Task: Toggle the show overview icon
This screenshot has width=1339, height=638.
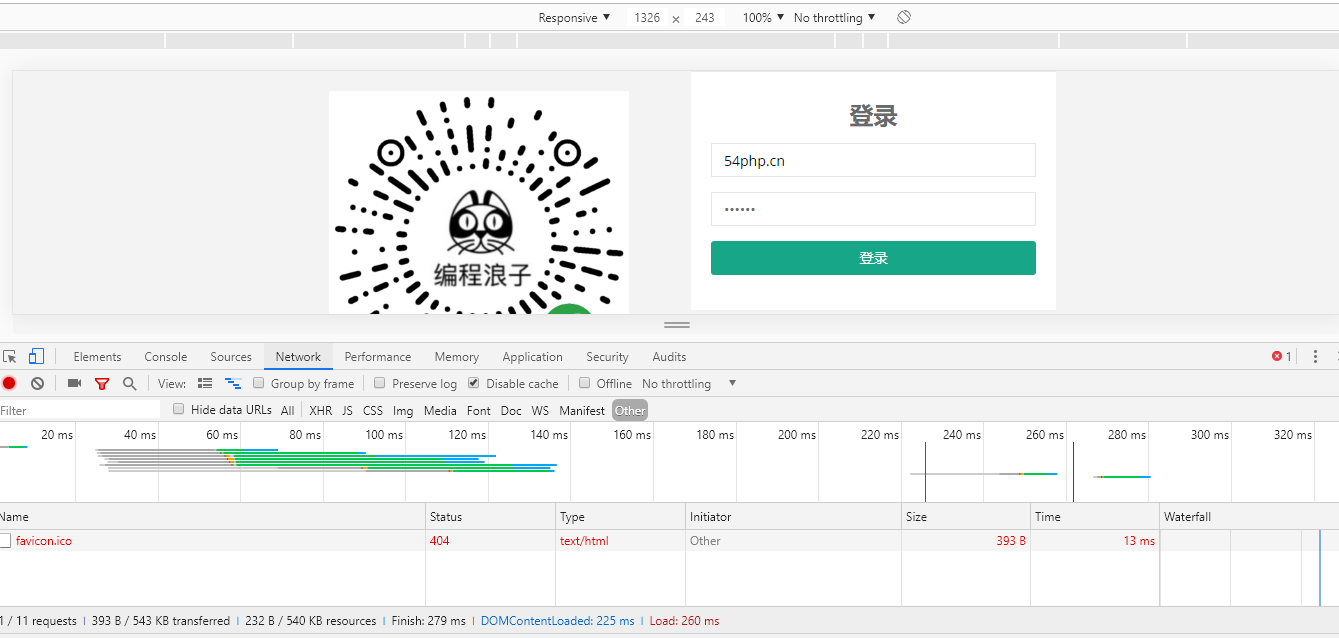Action: [233, 383]
